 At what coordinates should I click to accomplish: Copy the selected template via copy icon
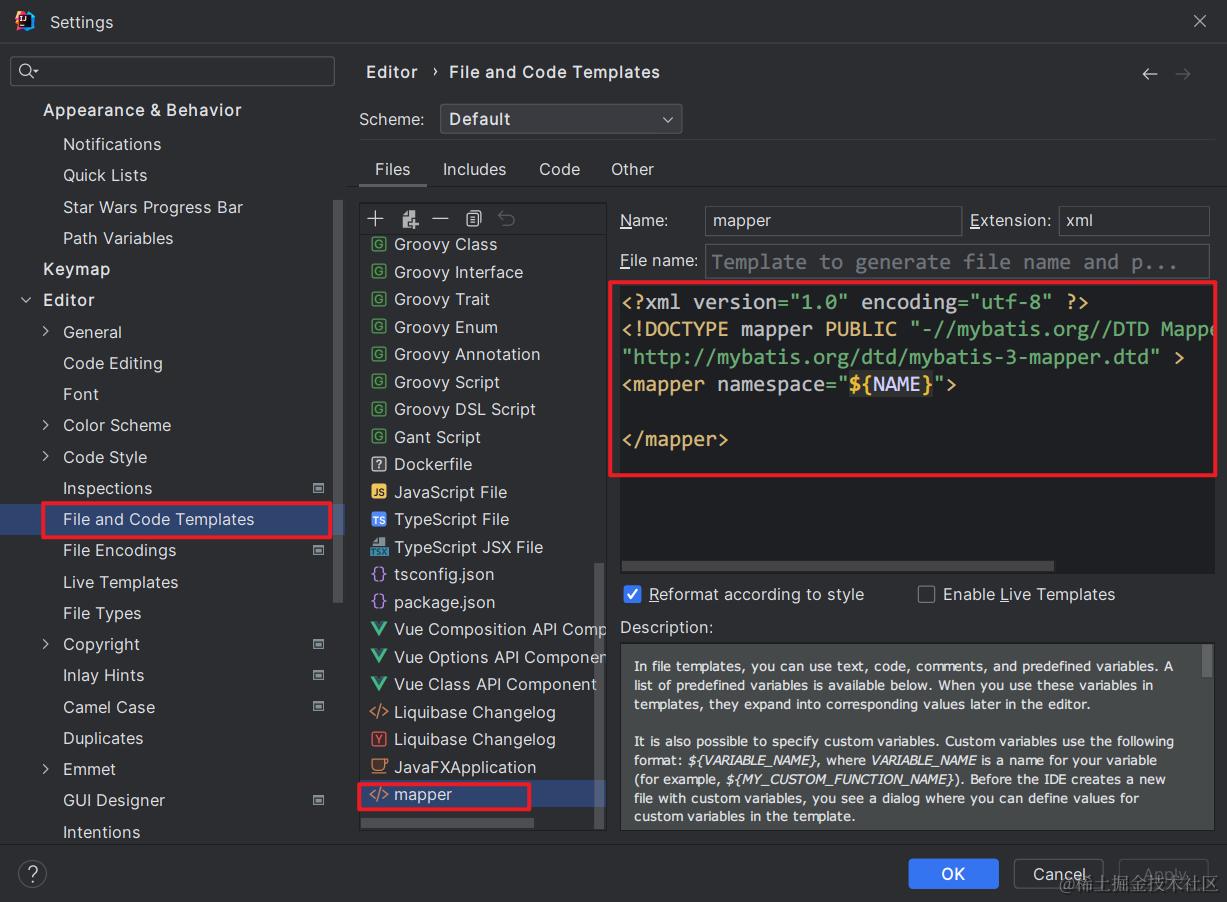474,218
